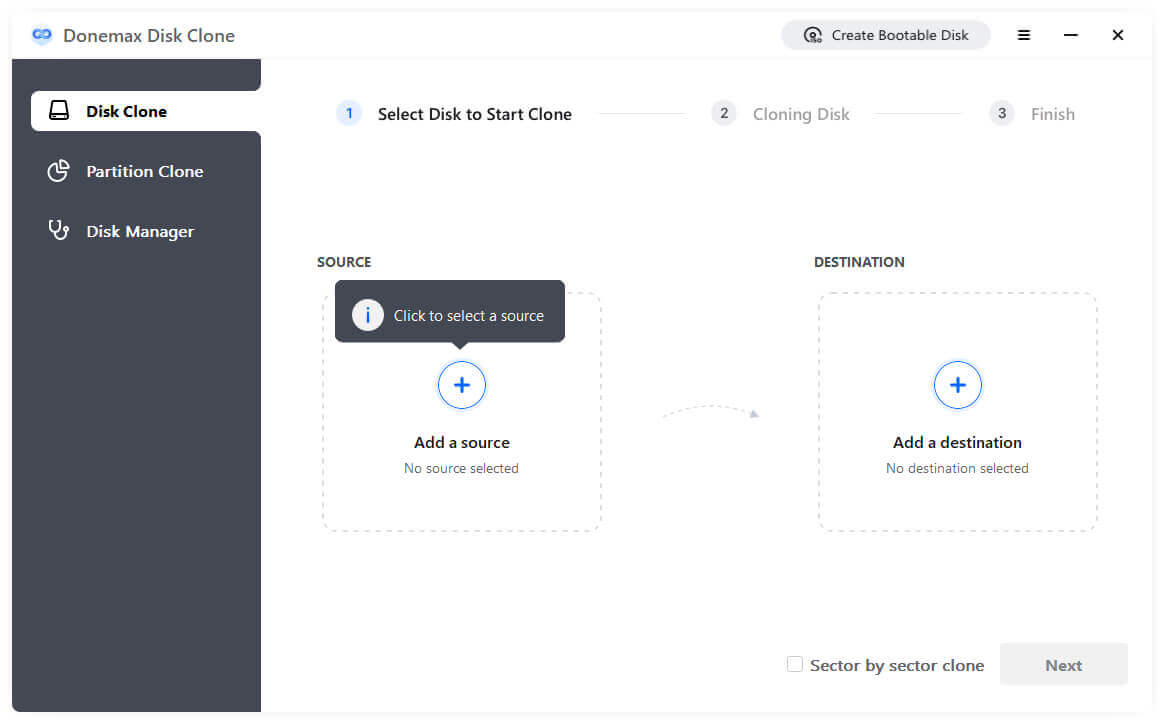Minimize the Donemax Disk Clone window
This screenshot has width=1164, height=724.
(1071, 35)
